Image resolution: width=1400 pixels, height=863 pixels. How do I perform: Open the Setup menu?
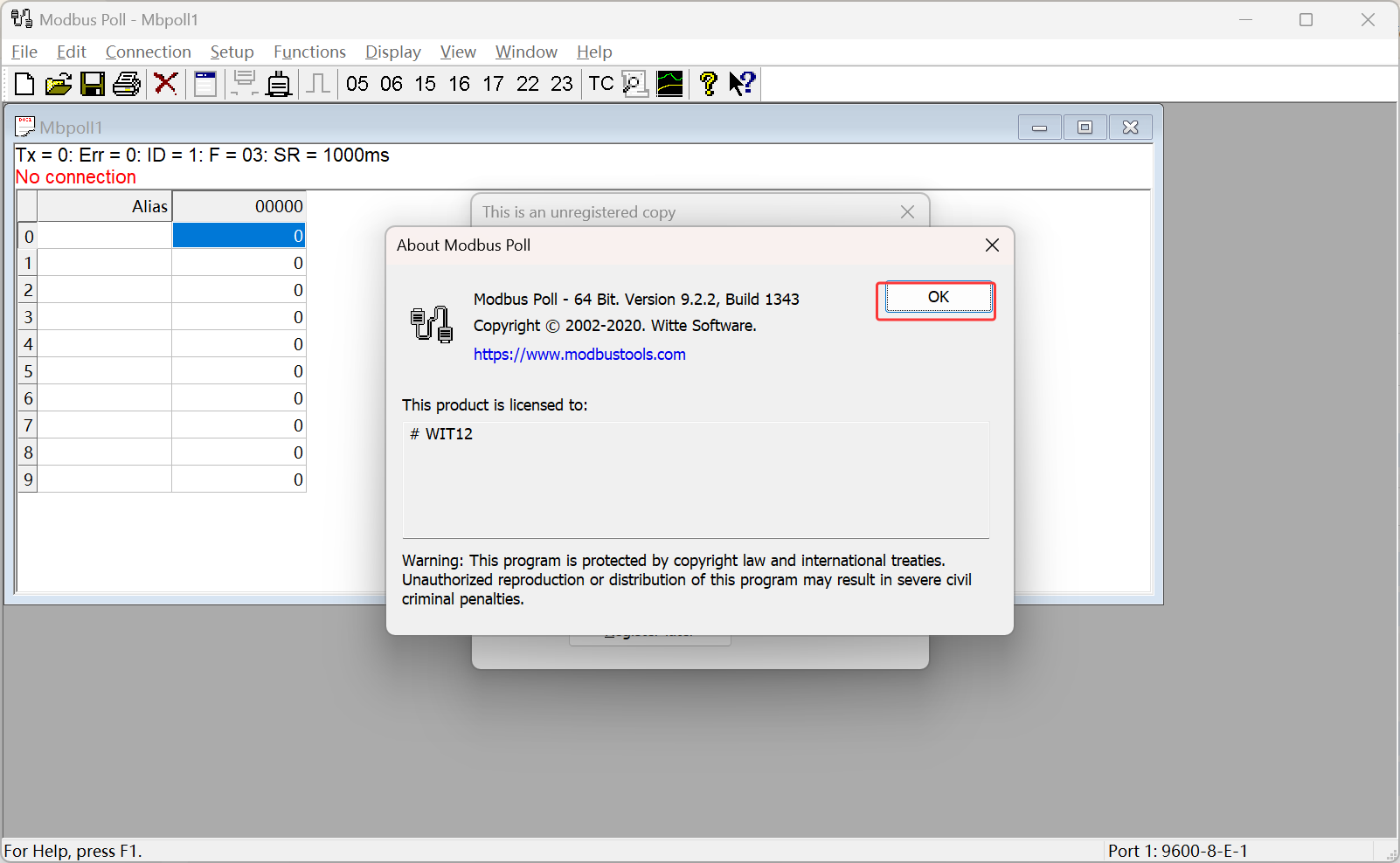[x=232, y=52]
